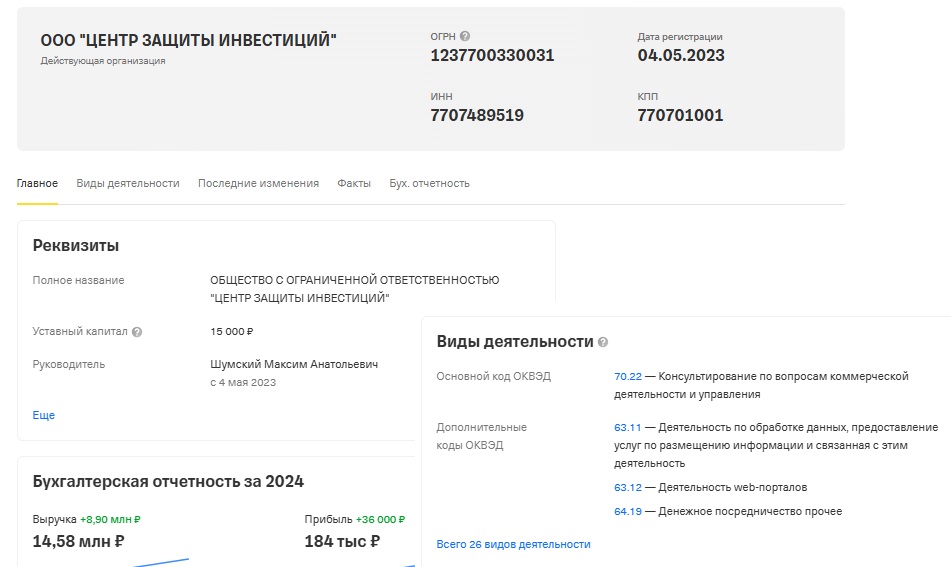Open the Виды деятельности tab
The width and height of the screenshot is (951, 567).
click(x=128, y=183)
